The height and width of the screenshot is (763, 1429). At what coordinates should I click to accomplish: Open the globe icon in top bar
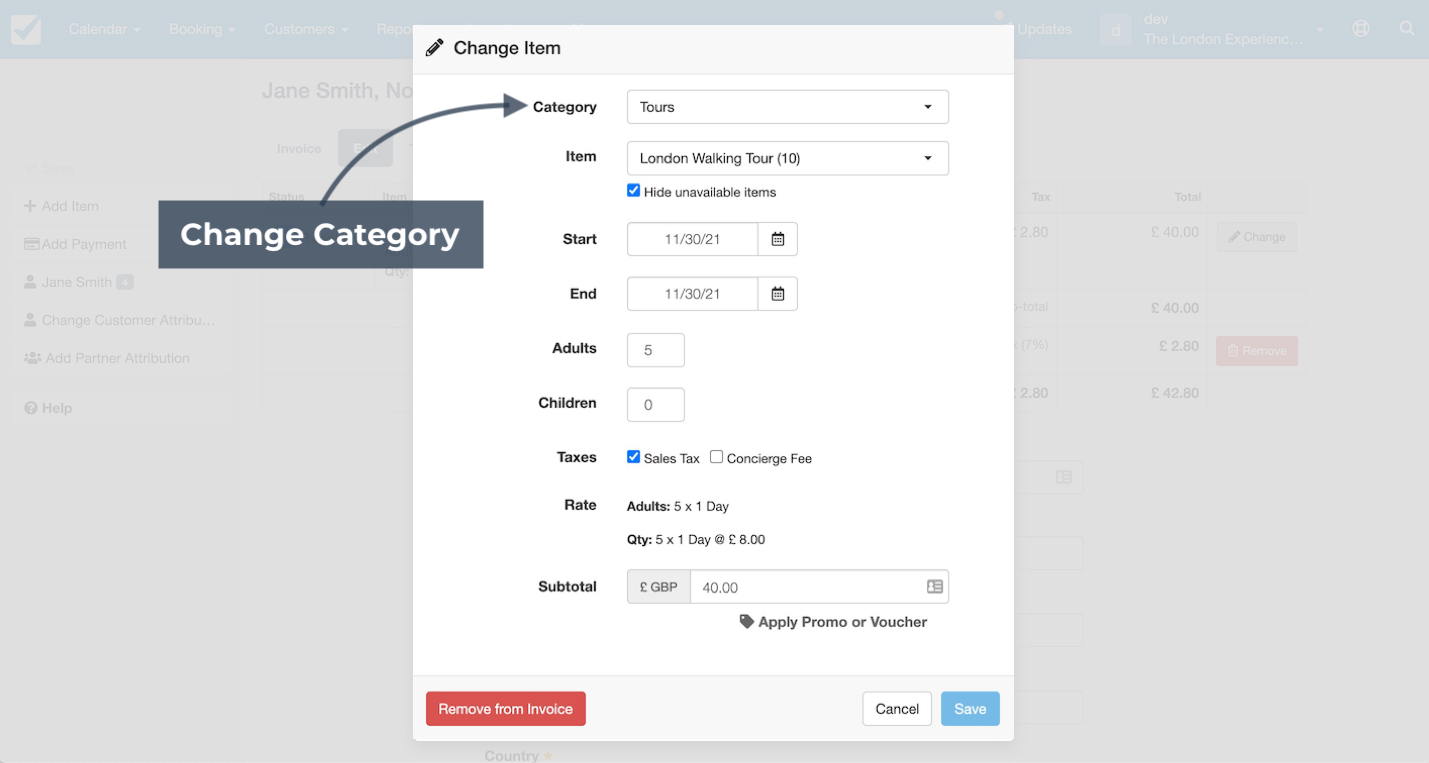1360,29
